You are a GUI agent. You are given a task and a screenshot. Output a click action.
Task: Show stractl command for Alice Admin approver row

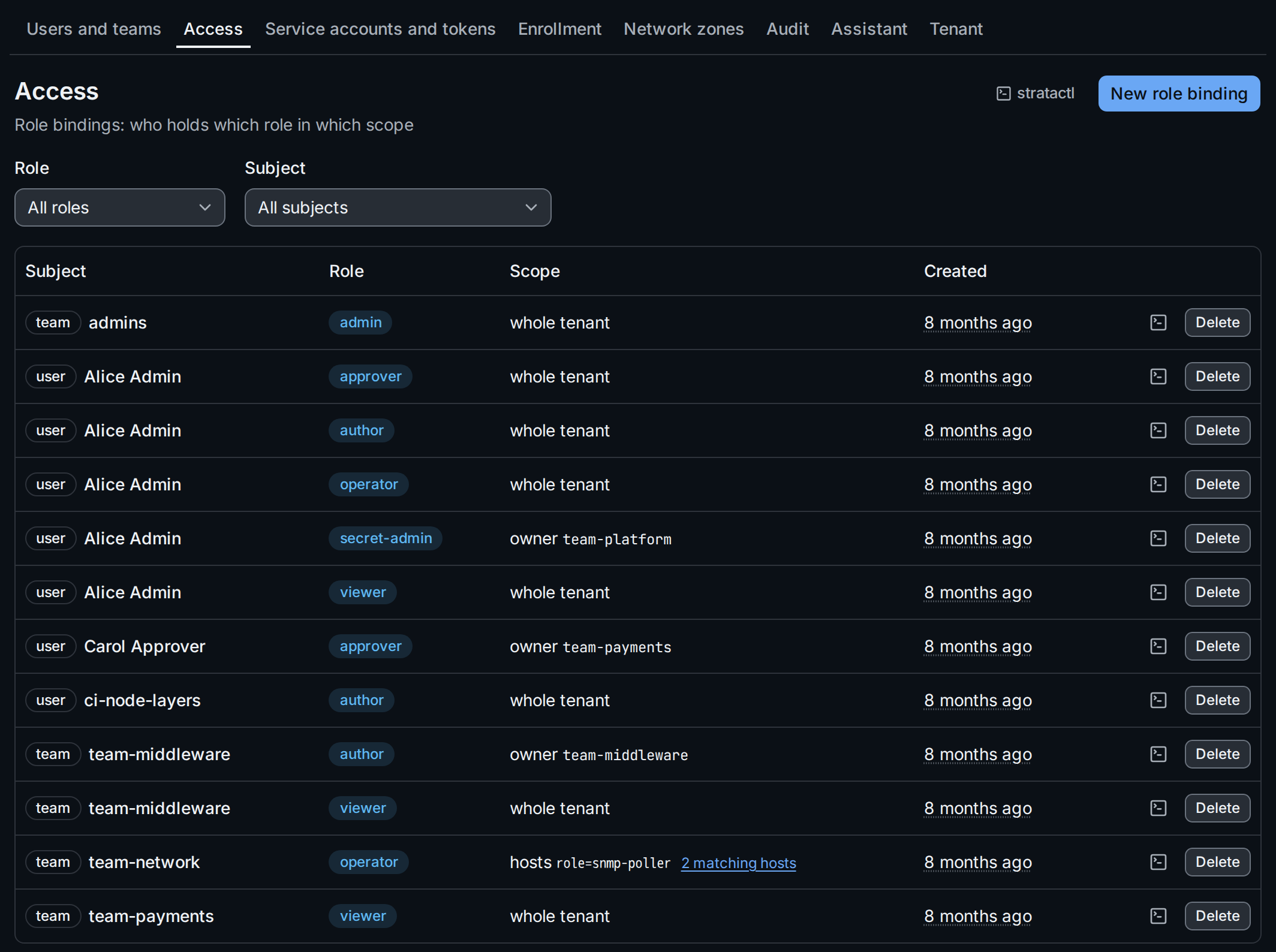tap(1158, 376)
